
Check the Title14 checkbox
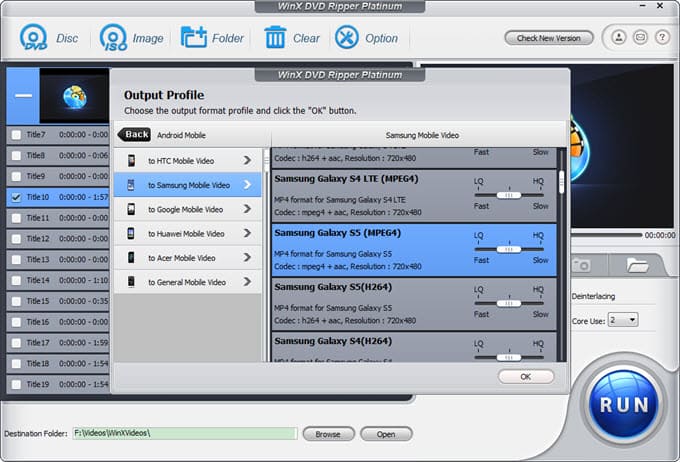click(16, 280)
